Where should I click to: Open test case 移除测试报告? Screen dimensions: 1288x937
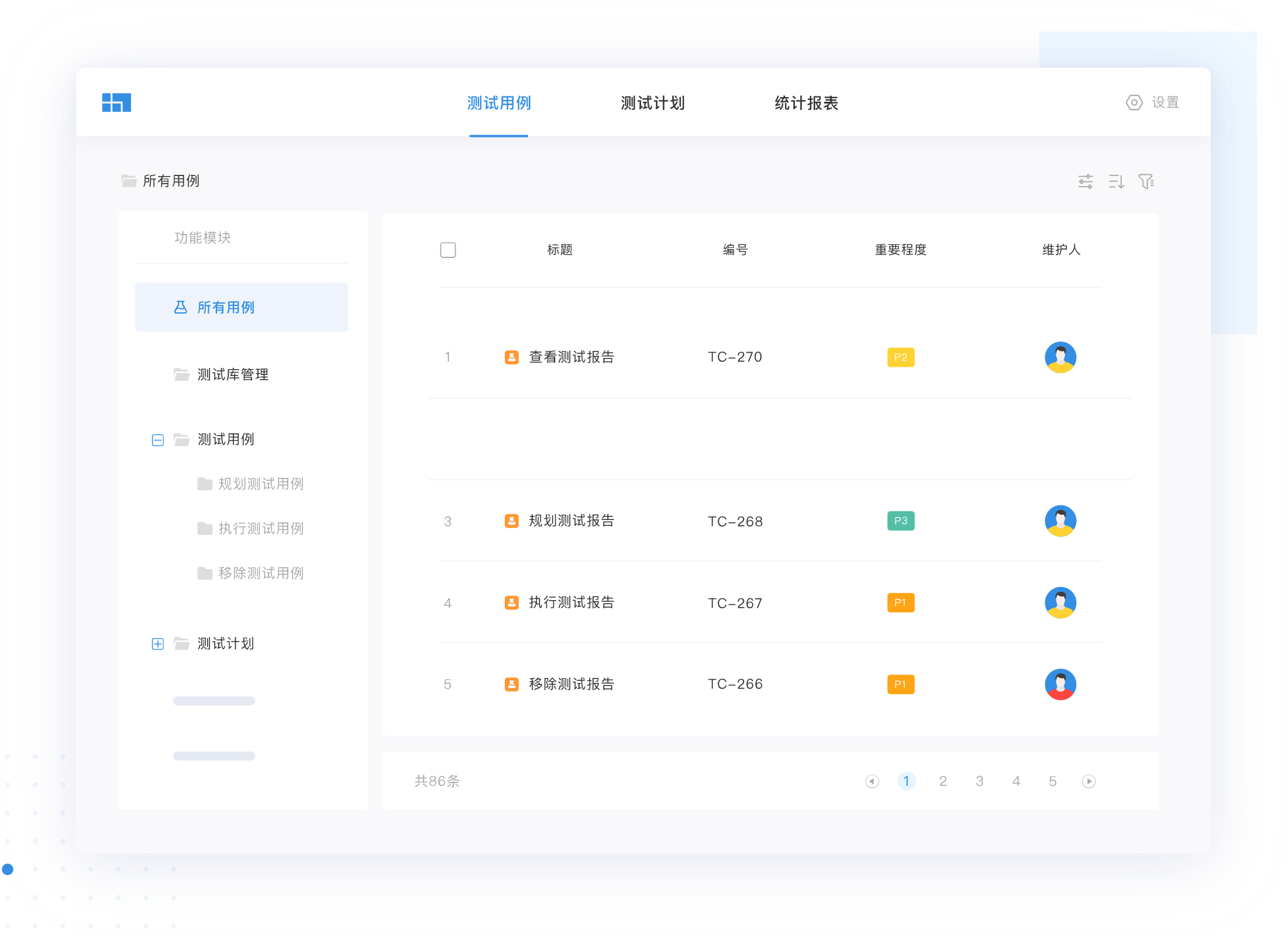coord(571,684)
